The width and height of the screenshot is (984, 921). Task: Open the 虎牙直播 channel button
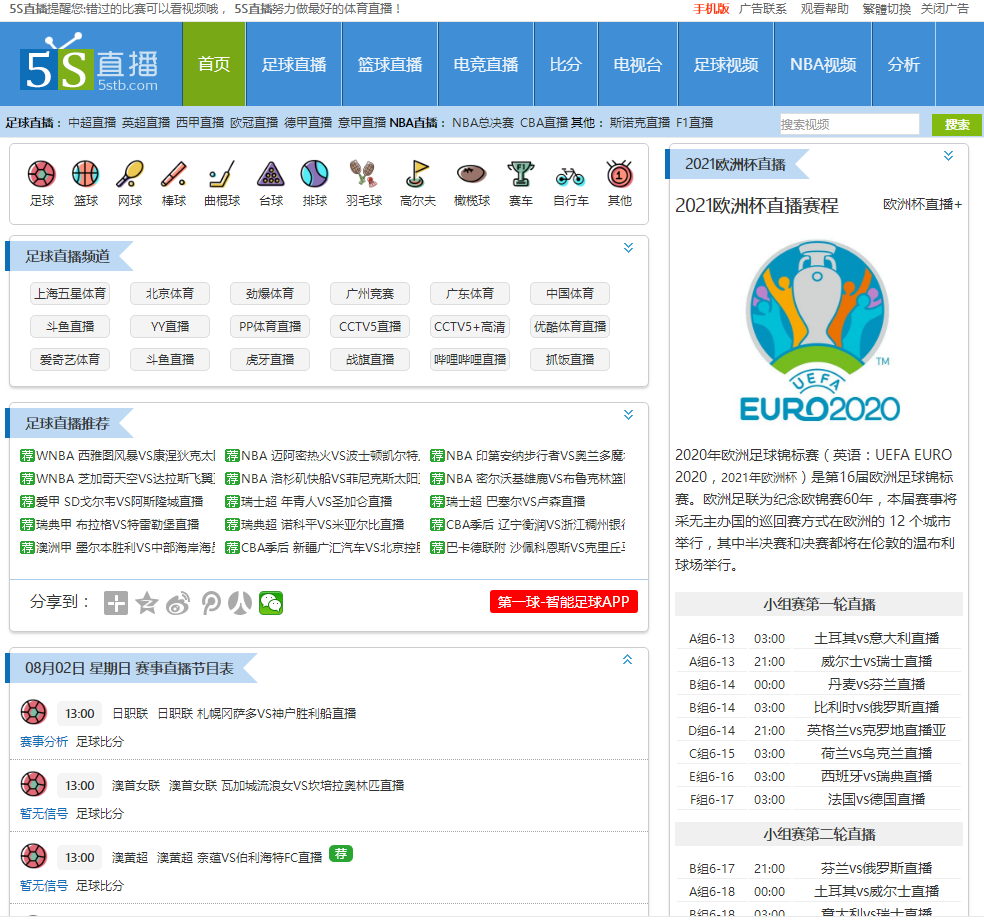pyautogui.click(x=270, y=359)
